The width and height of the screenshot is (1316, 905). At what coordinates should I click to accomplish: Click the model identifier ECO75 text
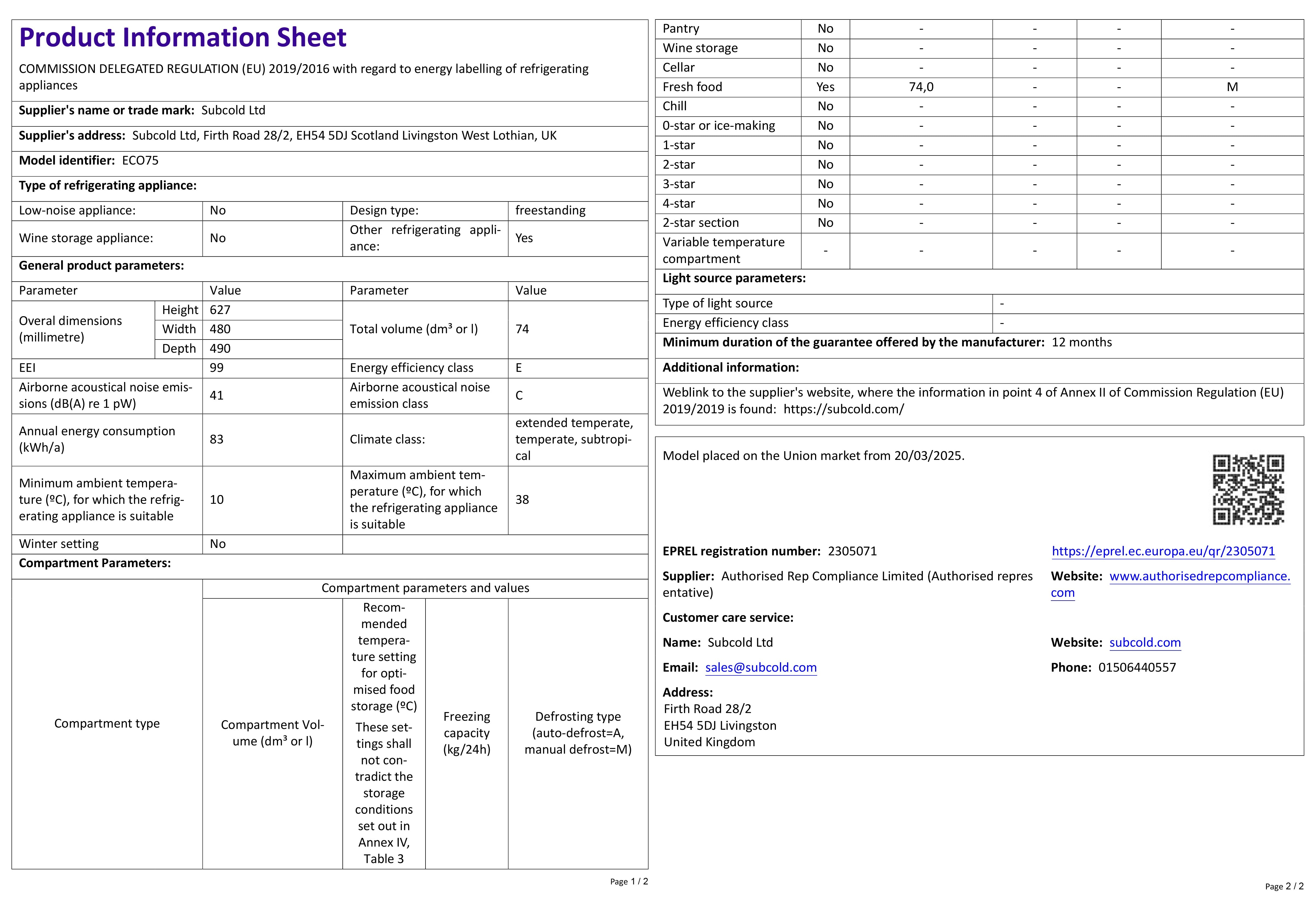(x=140, y=160)
